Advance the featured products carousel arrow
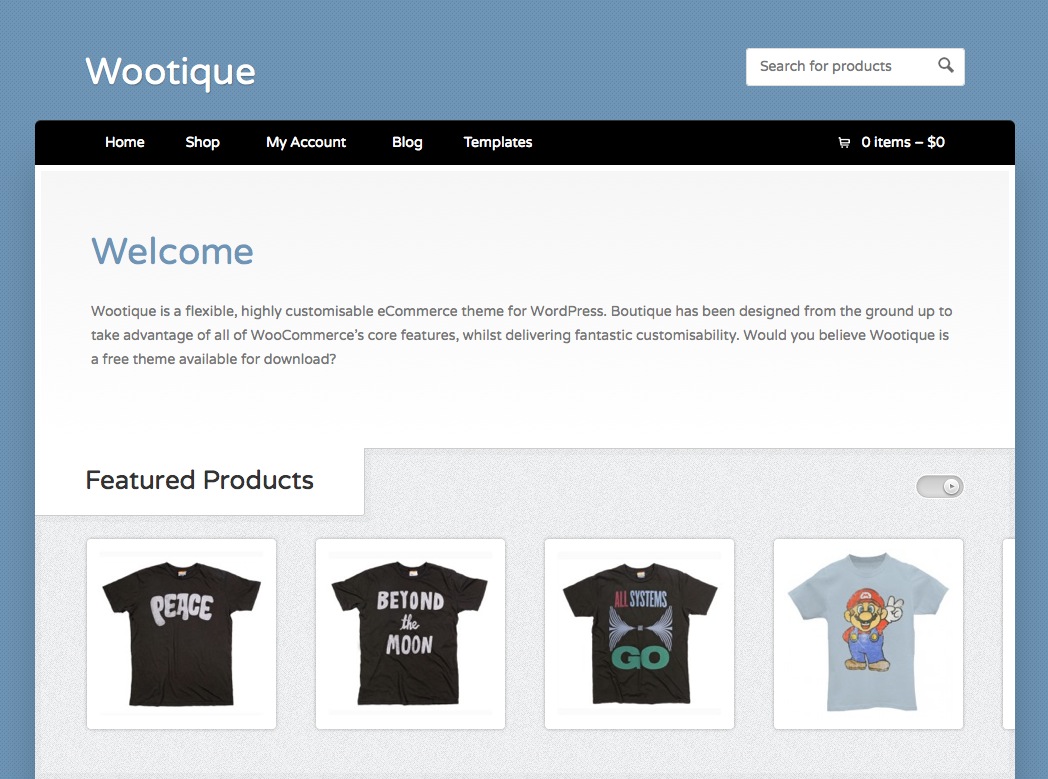The image size is (1048, 779). coord(952,487)
